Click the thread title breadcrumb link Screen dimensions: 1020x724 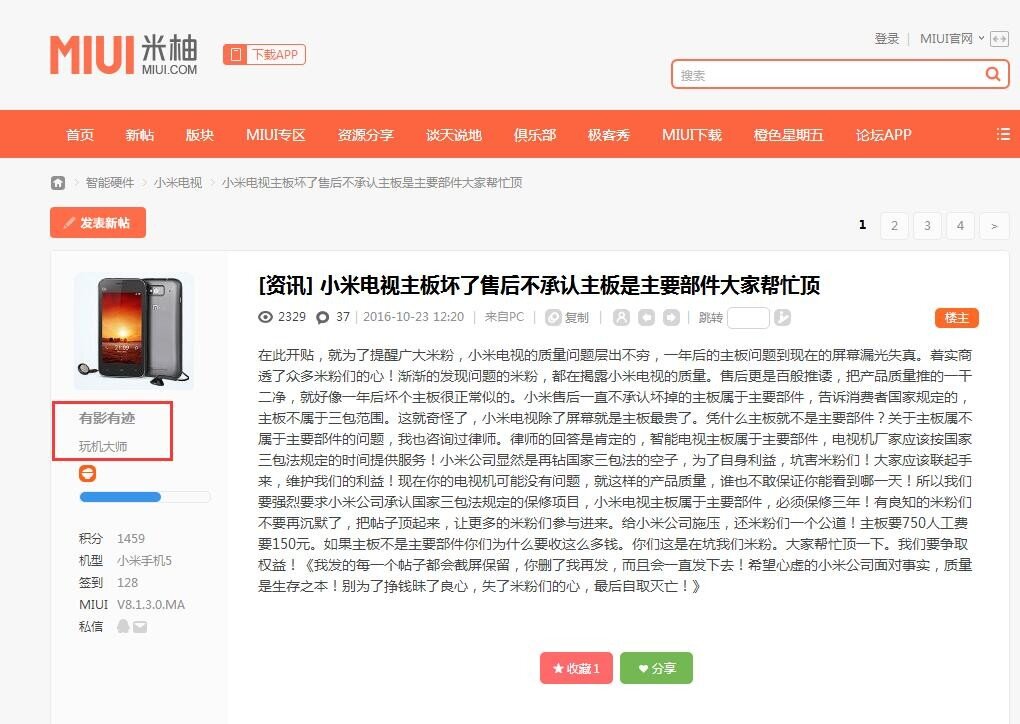click(372, 183)
